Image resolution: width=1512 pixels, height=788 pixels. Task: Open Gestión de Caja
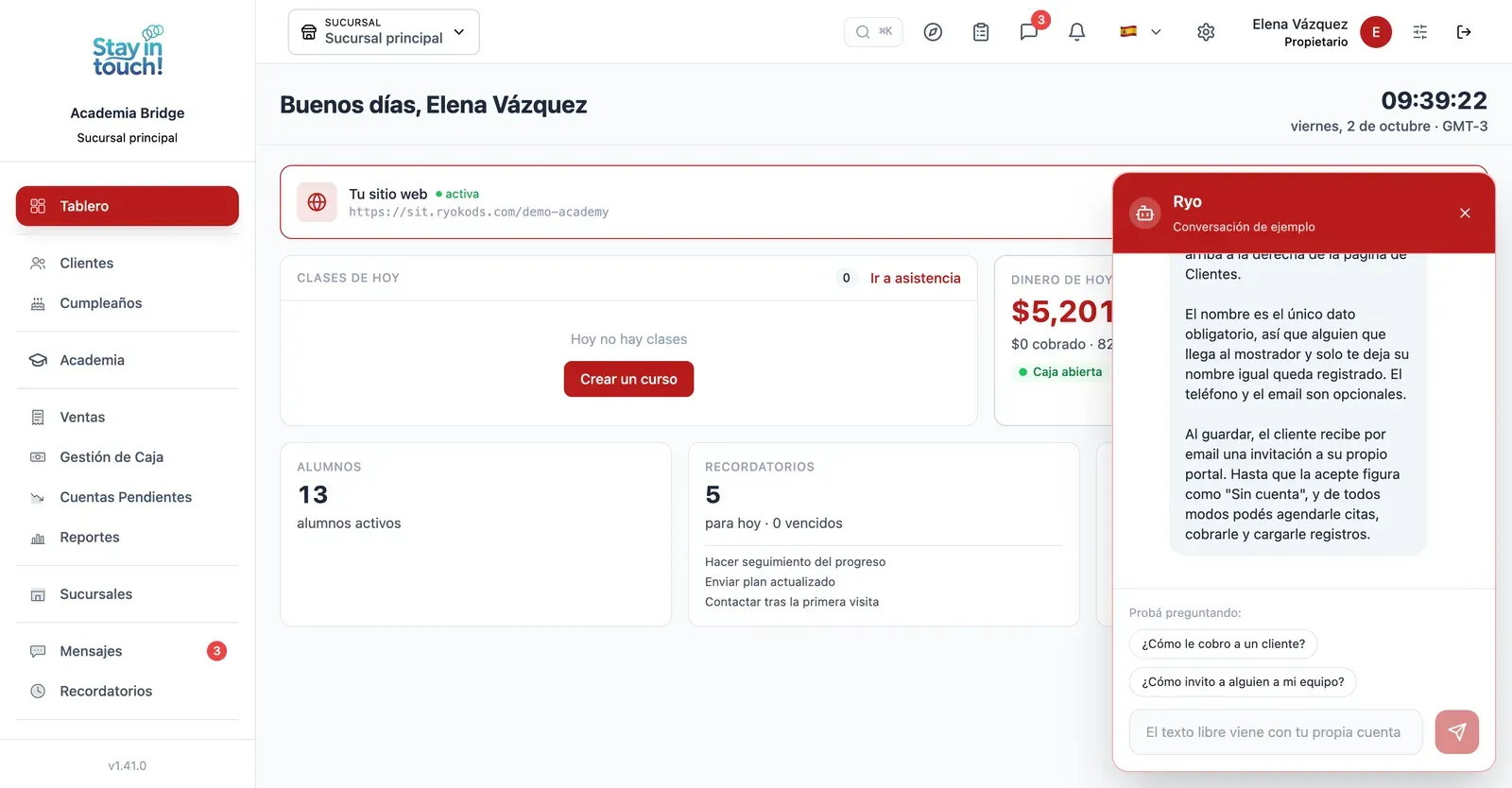(x=128, y=457)
